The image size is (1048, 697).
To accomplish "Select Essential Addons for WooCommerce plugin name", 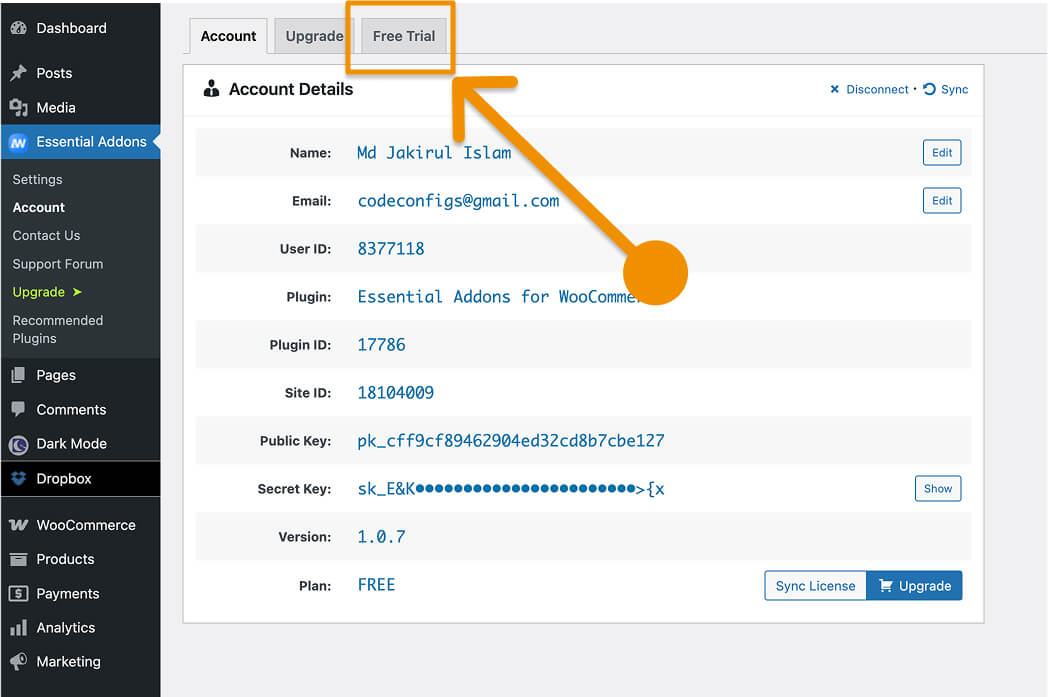I will 499,297.
